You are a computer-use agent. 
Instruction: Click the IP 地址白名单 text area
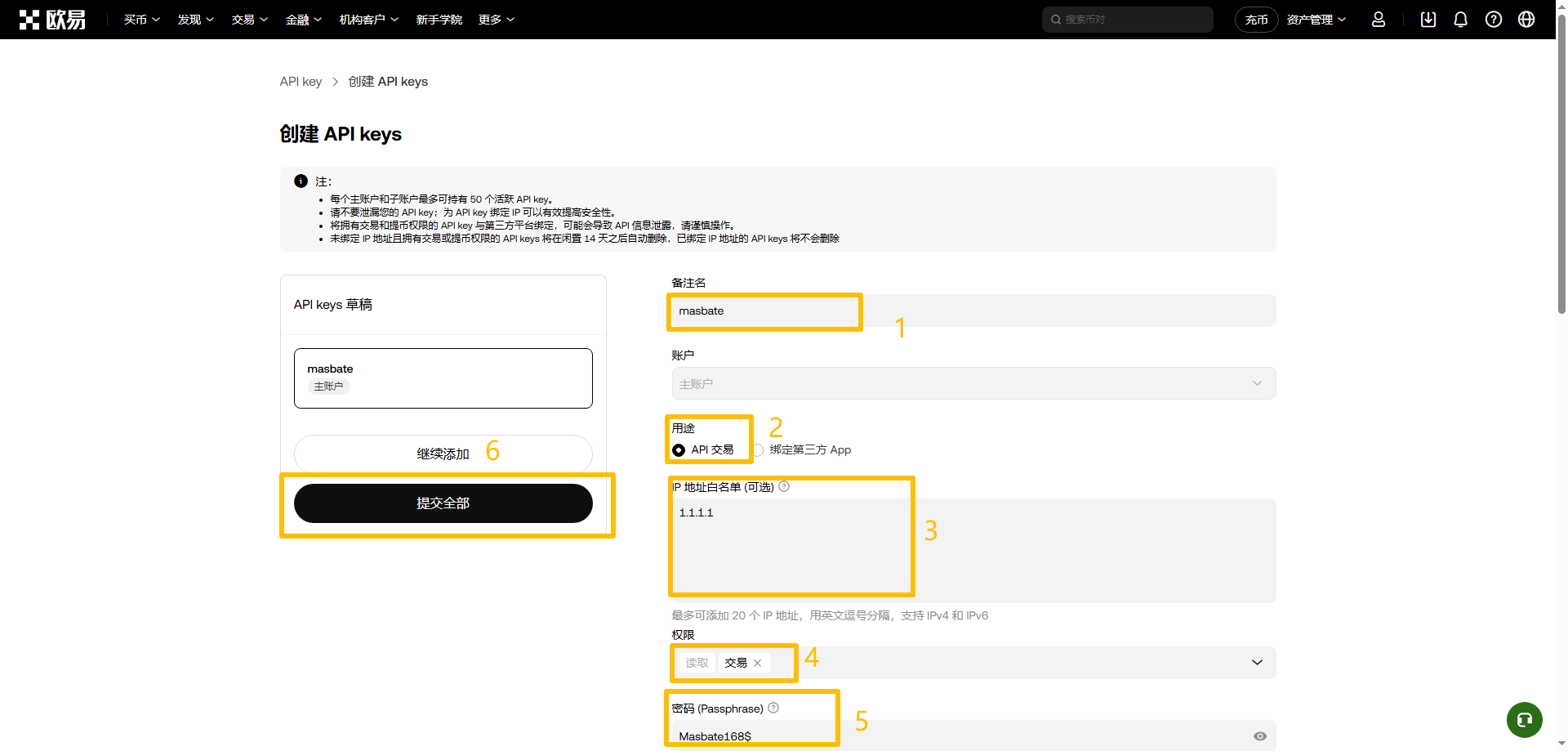(x=973, y=551)
